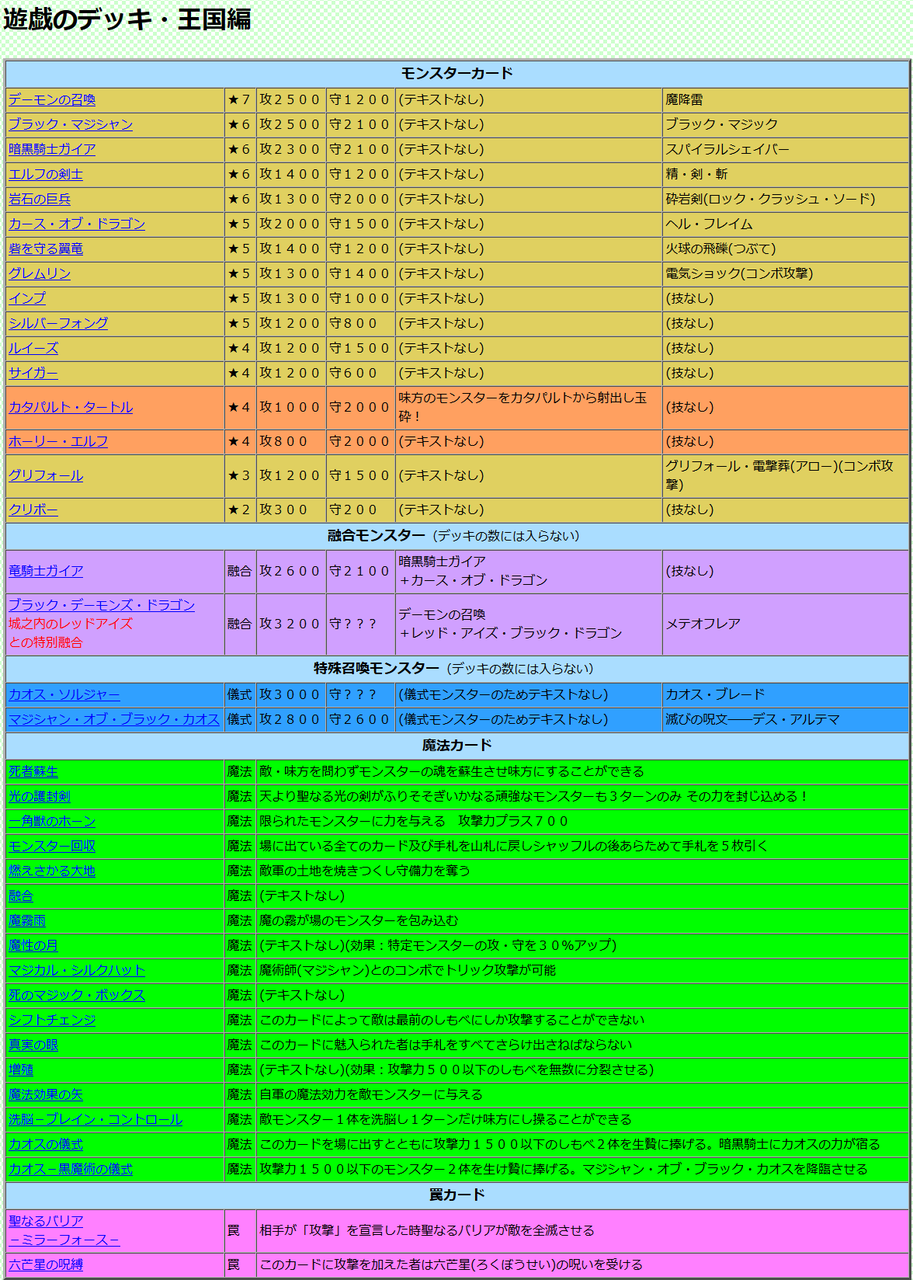The image size is (913, 1280).
Task: Open the カタパルト・タートル link
Action: 70,408
